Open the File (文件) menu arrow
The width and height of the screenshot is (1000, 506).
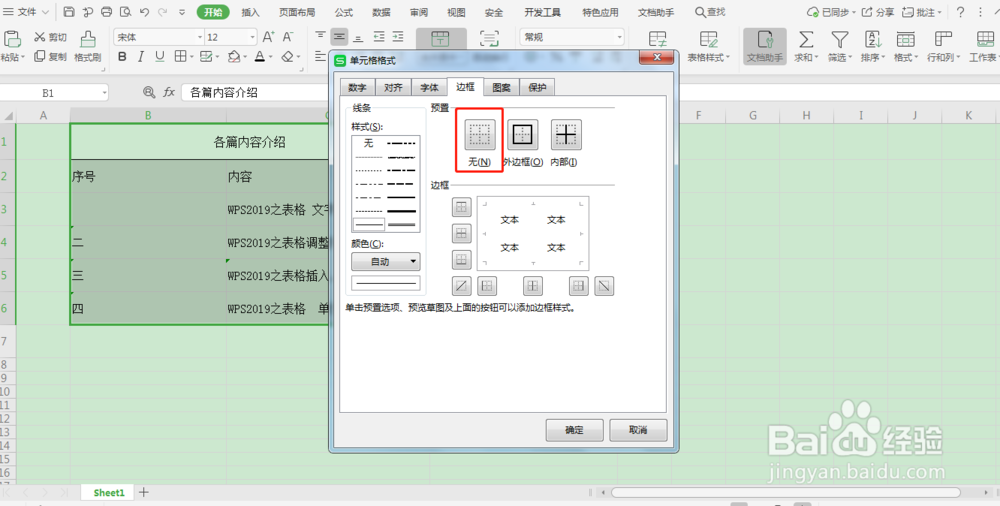[x=45, y=12]
